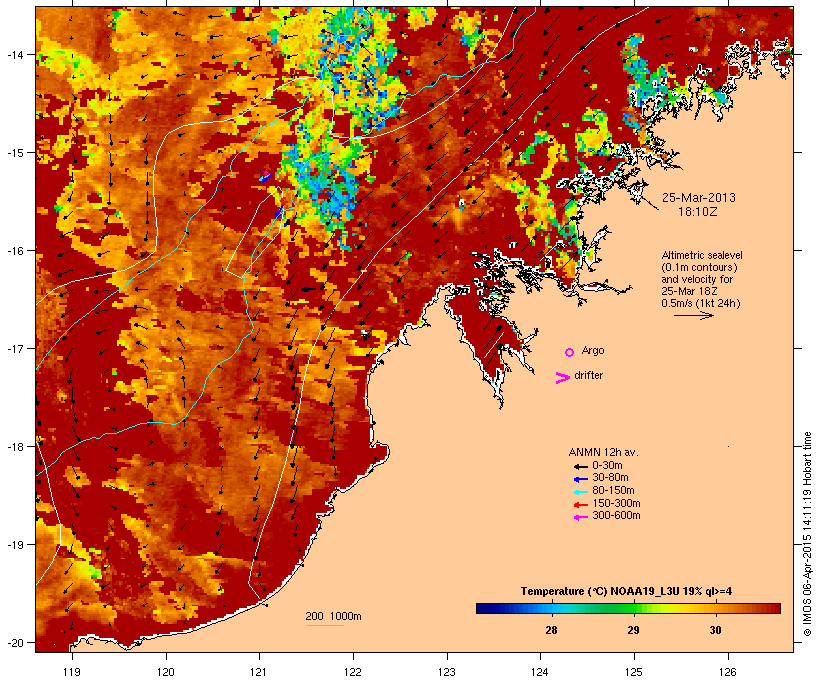Viewport: 820px width, 680px height.
Task: Click the 'ANMN 12h av.' heading
Action: [x=603, y=452]
